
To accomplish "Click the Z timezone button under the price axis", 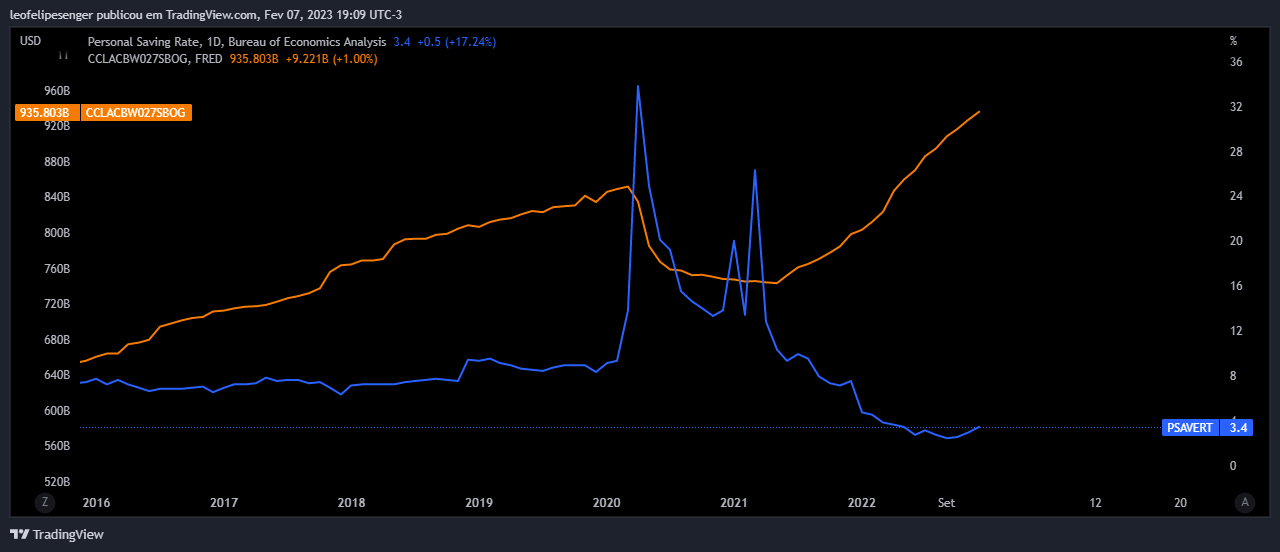I will tap(44, 503).
